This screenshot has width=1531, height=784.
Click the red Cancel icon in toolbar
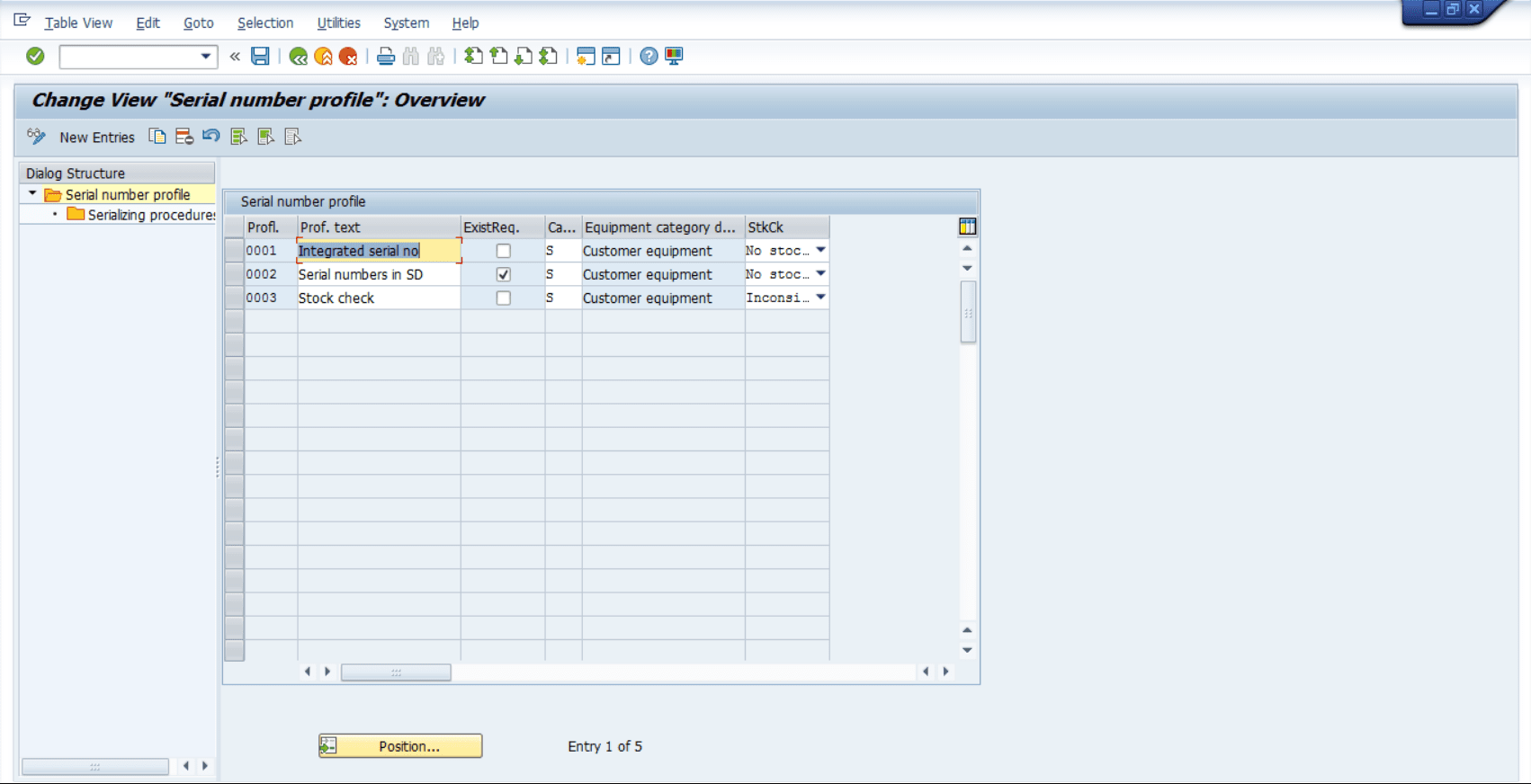point(348,57)
